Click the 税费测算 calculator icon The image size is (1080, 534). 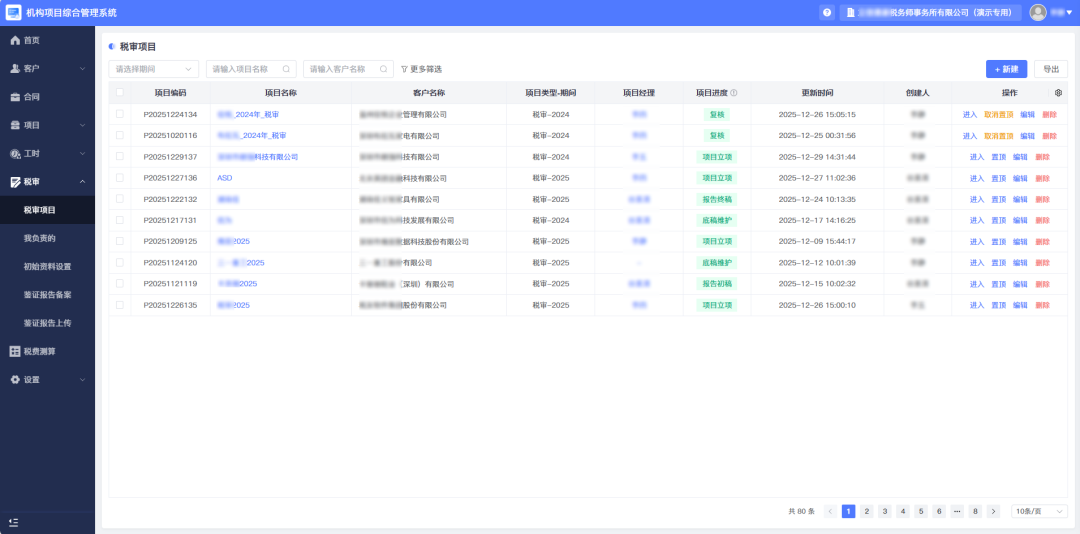(x=15, y=351)
